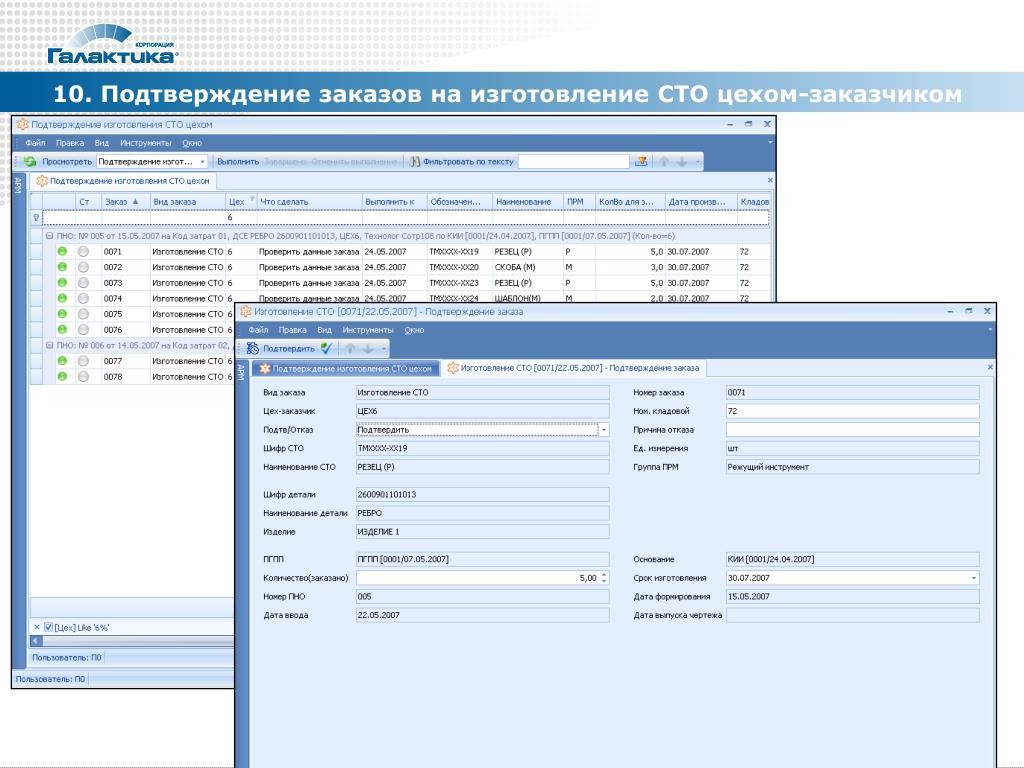Click the green status circle of order 0077
The image size is (1024, 768).
(62, 360)
